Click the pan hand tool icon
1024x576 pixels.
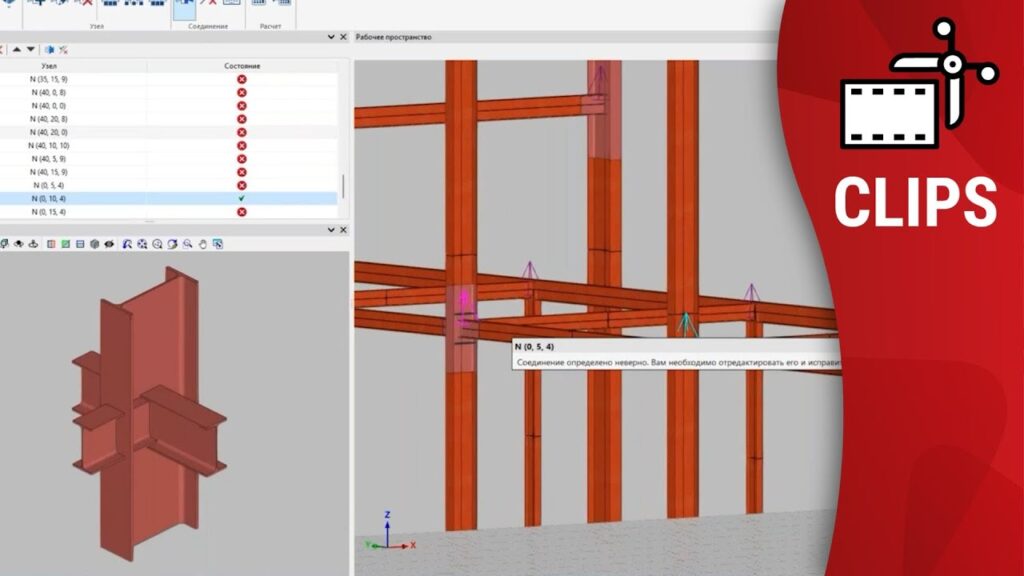202,243
